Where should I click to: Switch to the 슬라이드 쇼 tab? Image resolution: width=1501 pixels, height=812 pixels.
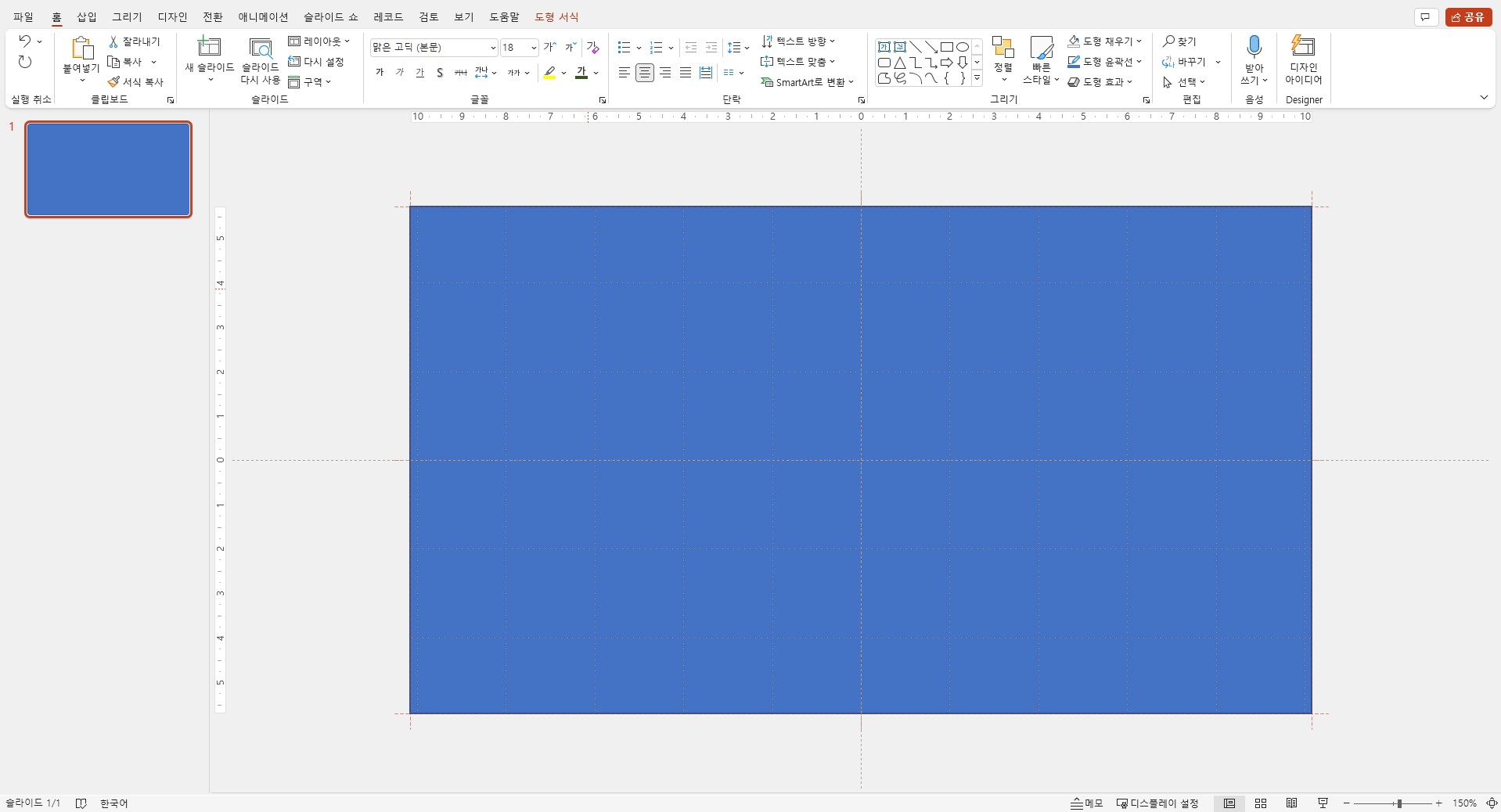[331, 16]
